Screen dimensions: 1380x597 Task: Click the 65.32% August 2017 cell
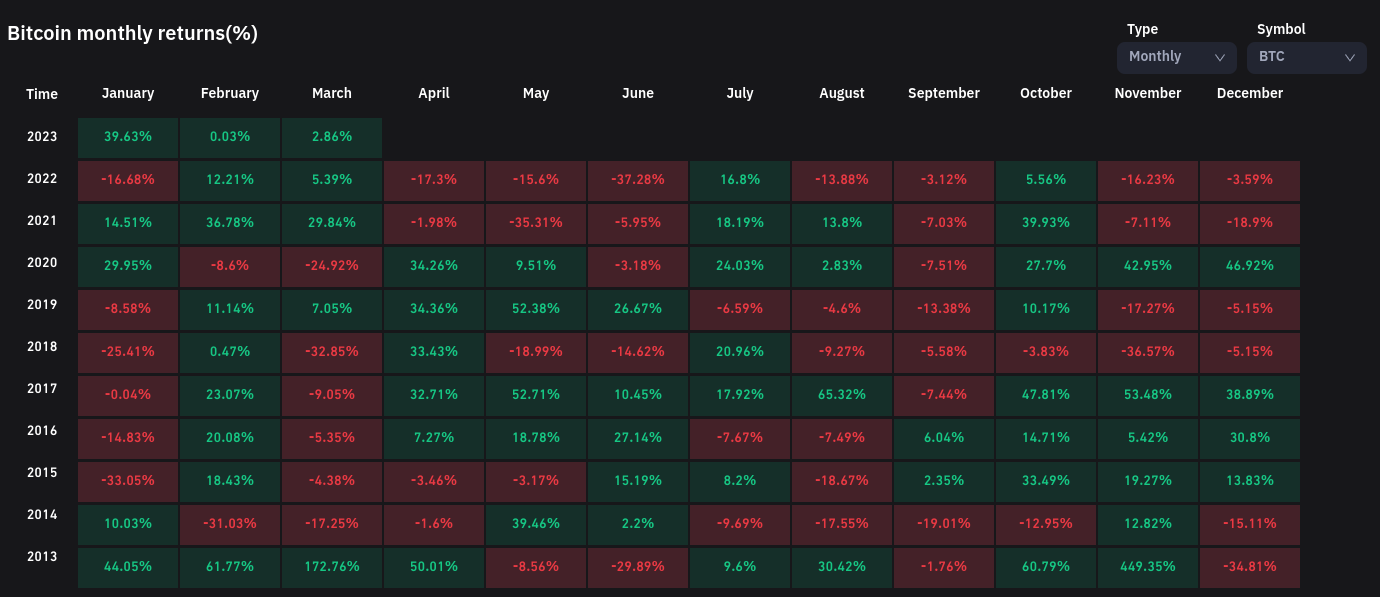pos(842,394)
